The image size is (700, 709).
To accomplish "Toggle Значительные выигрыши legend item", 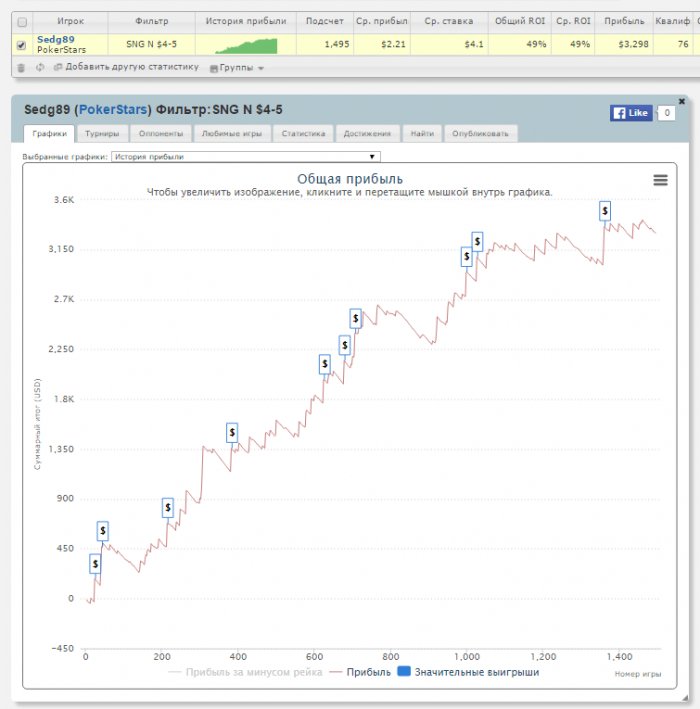I will coord(468,672).
